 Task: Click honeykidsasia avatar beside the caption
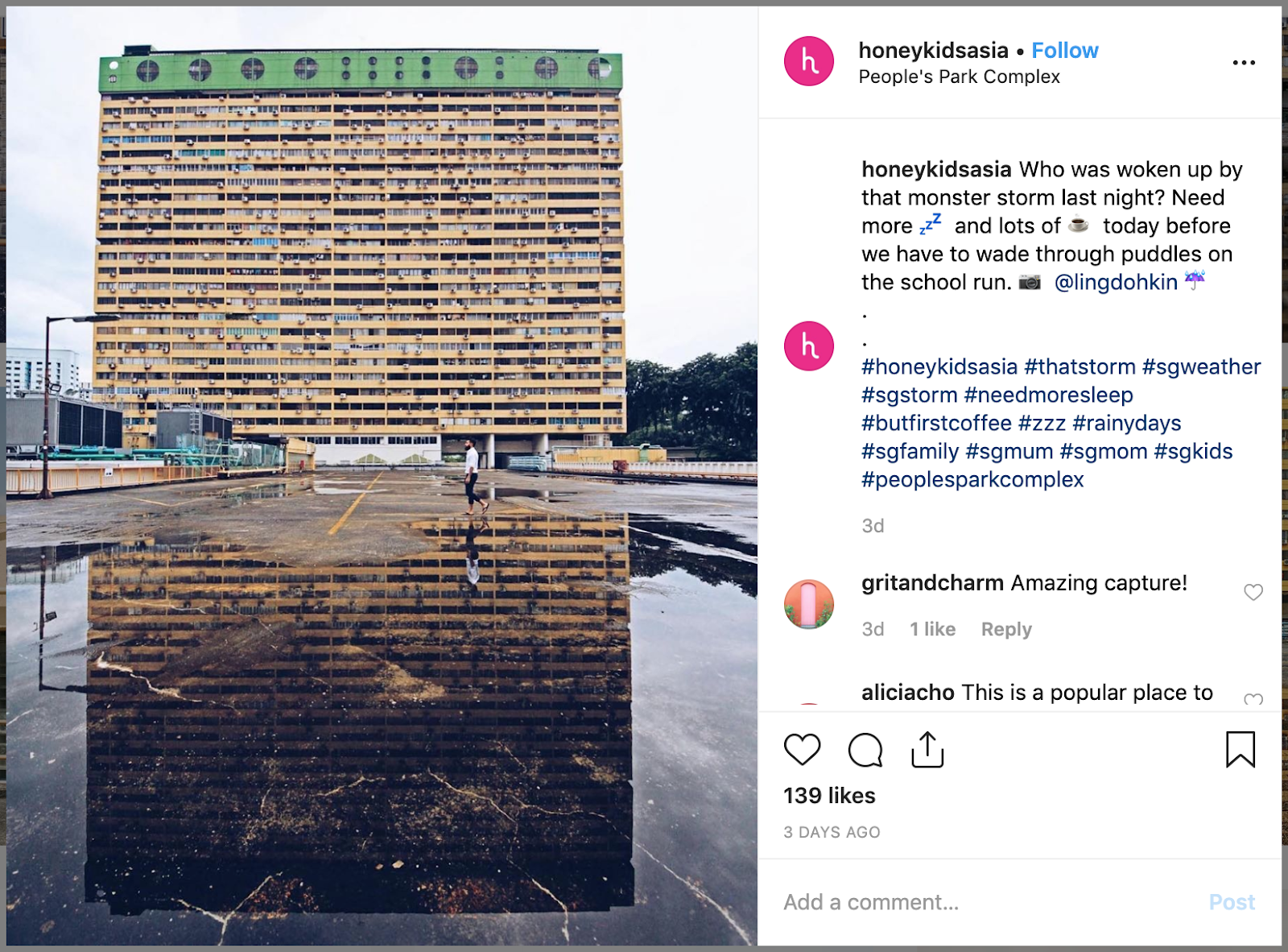click(x=809, y=346)
